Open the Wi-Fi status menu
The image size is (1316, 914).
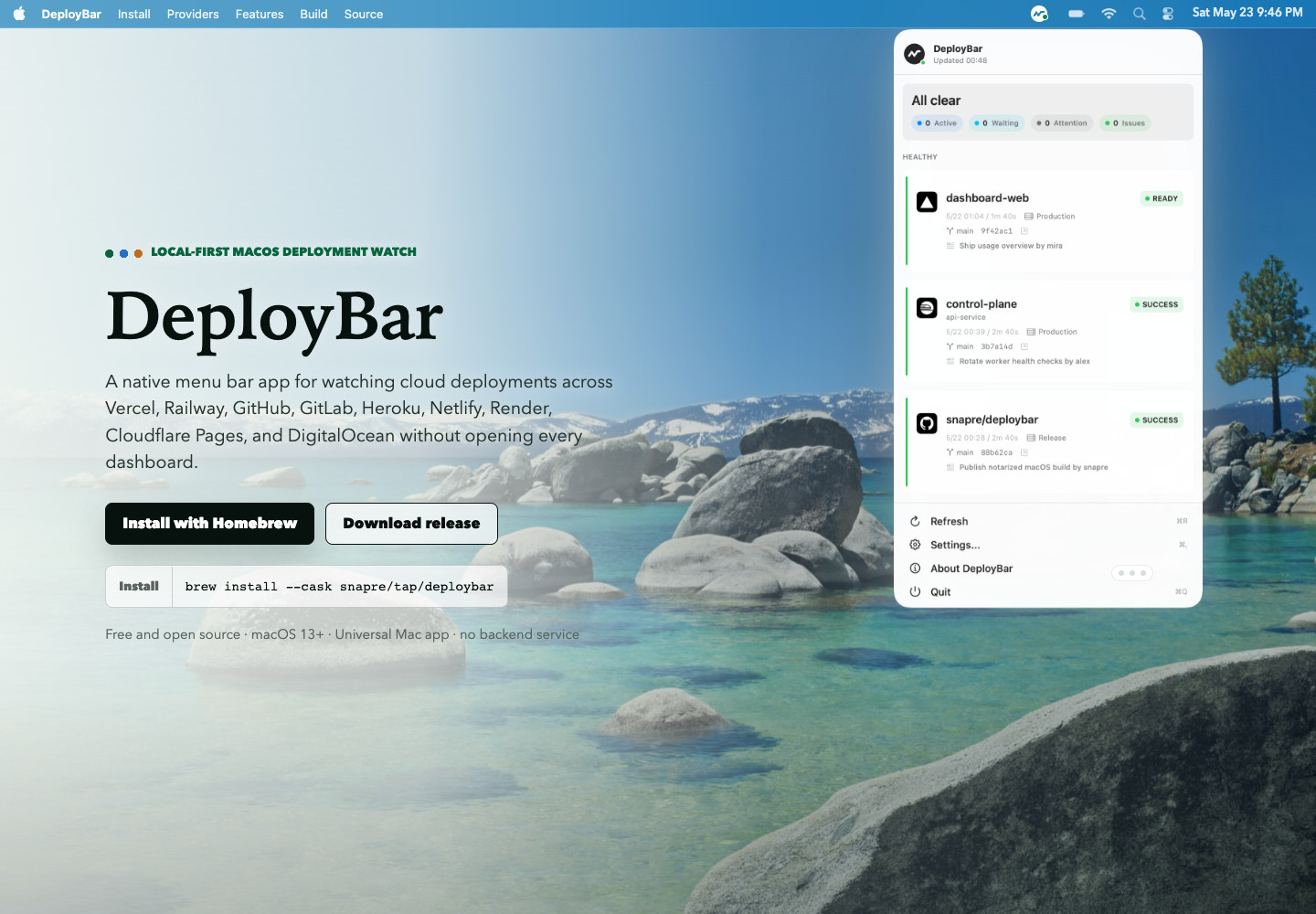pyautogui.click(x=1109, y=14)
